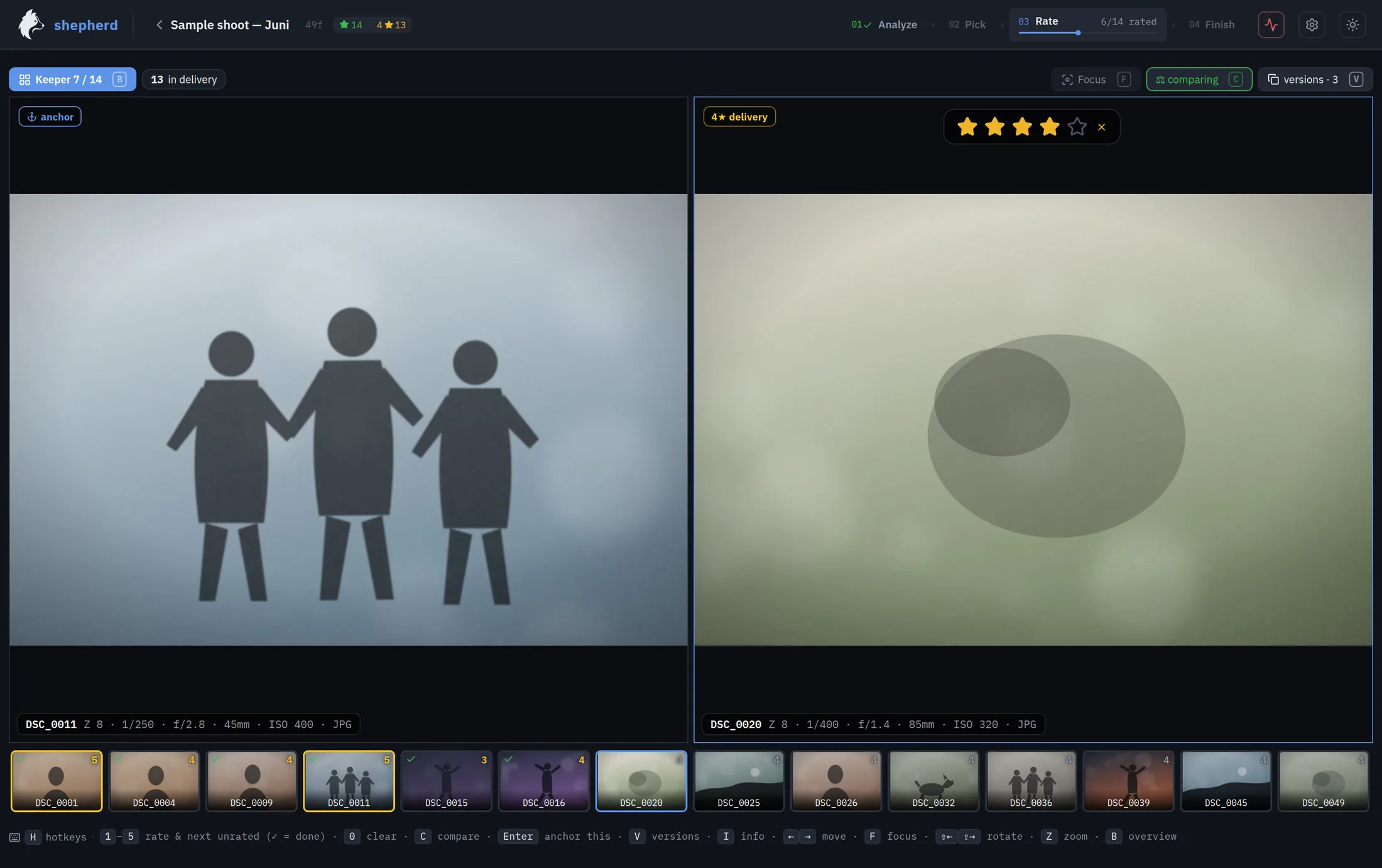The width and height of the screenshot is (1382, 868).
Task: Go back using the left chevron
Action: tap(159, 24)
